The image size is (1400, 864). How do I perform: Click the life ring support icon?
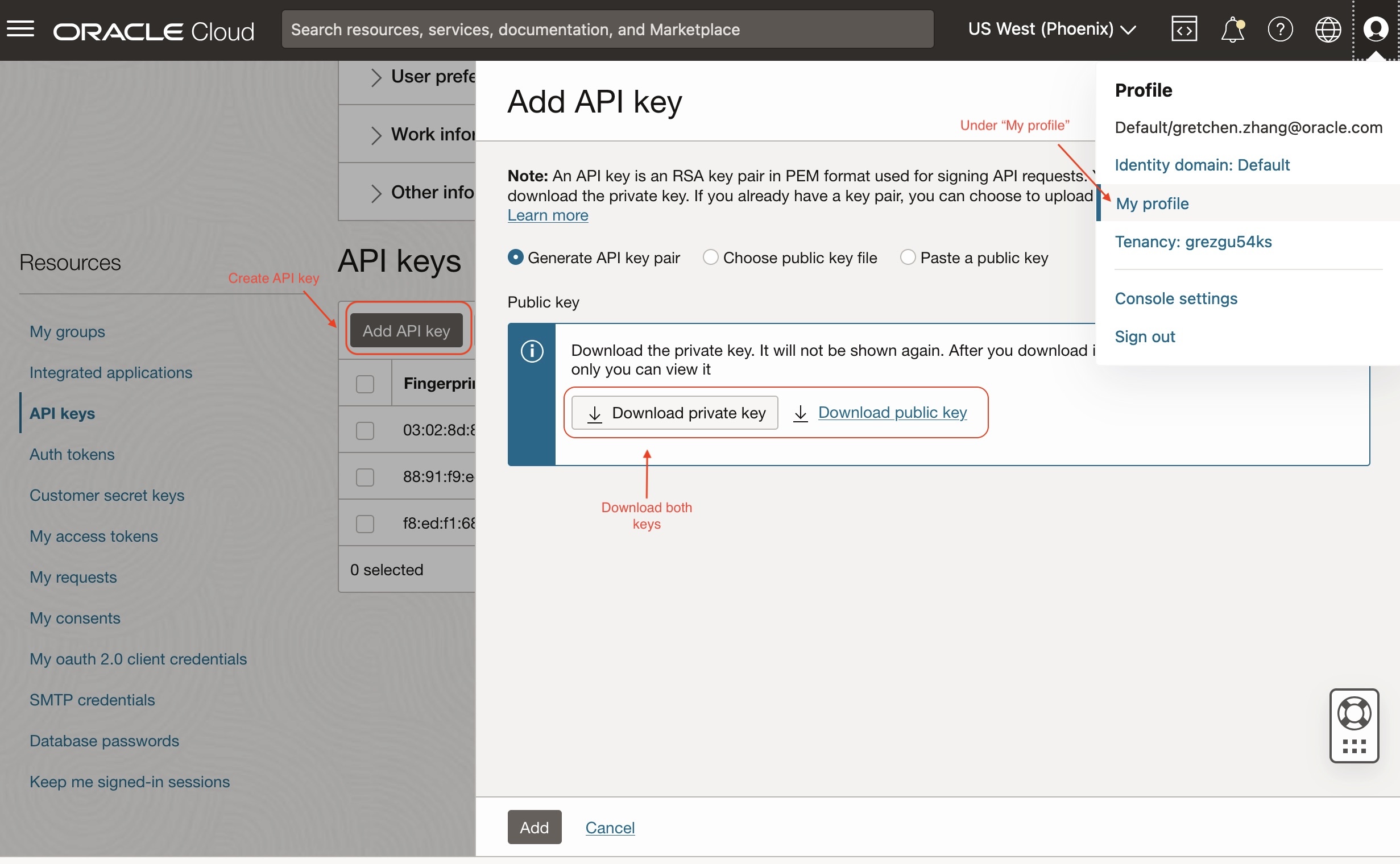(x=1355, y=713)
